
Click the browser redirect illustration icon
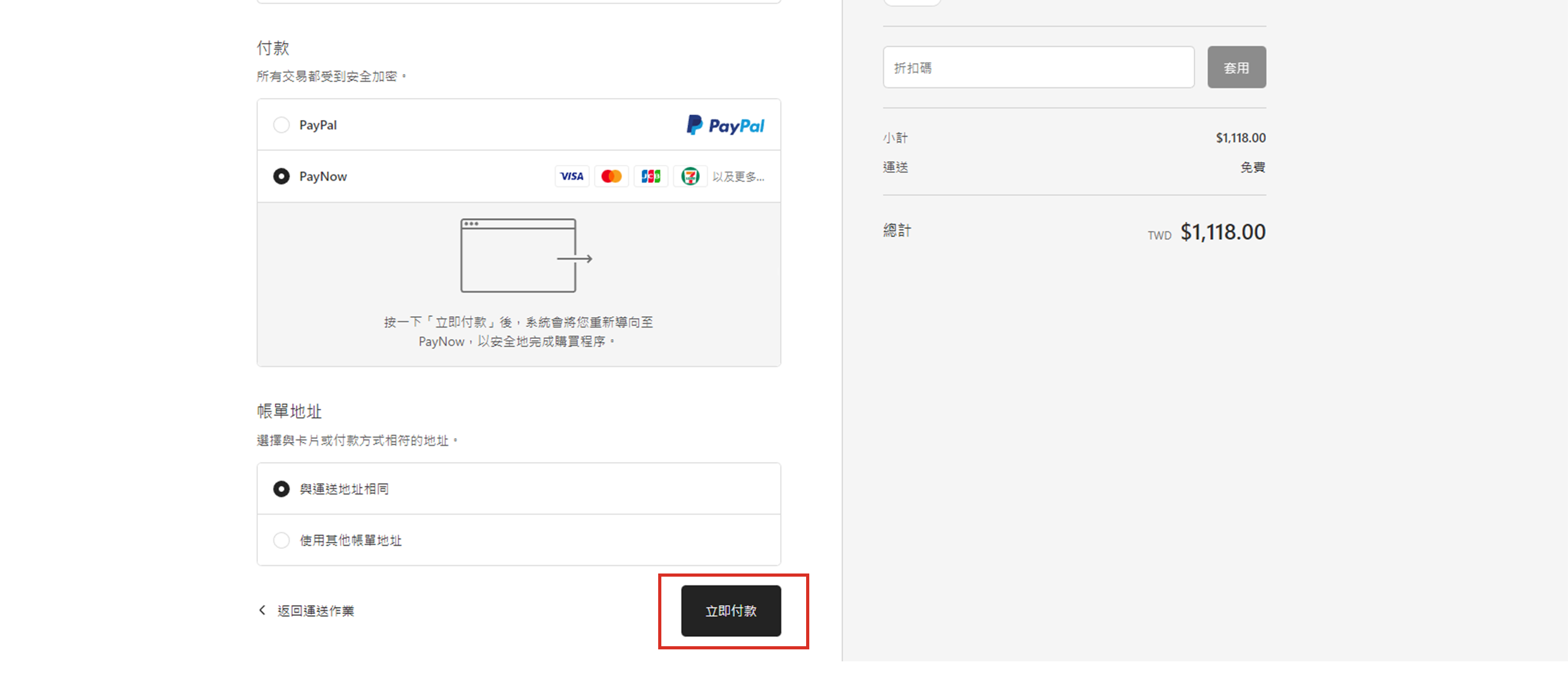pos(525,255)
